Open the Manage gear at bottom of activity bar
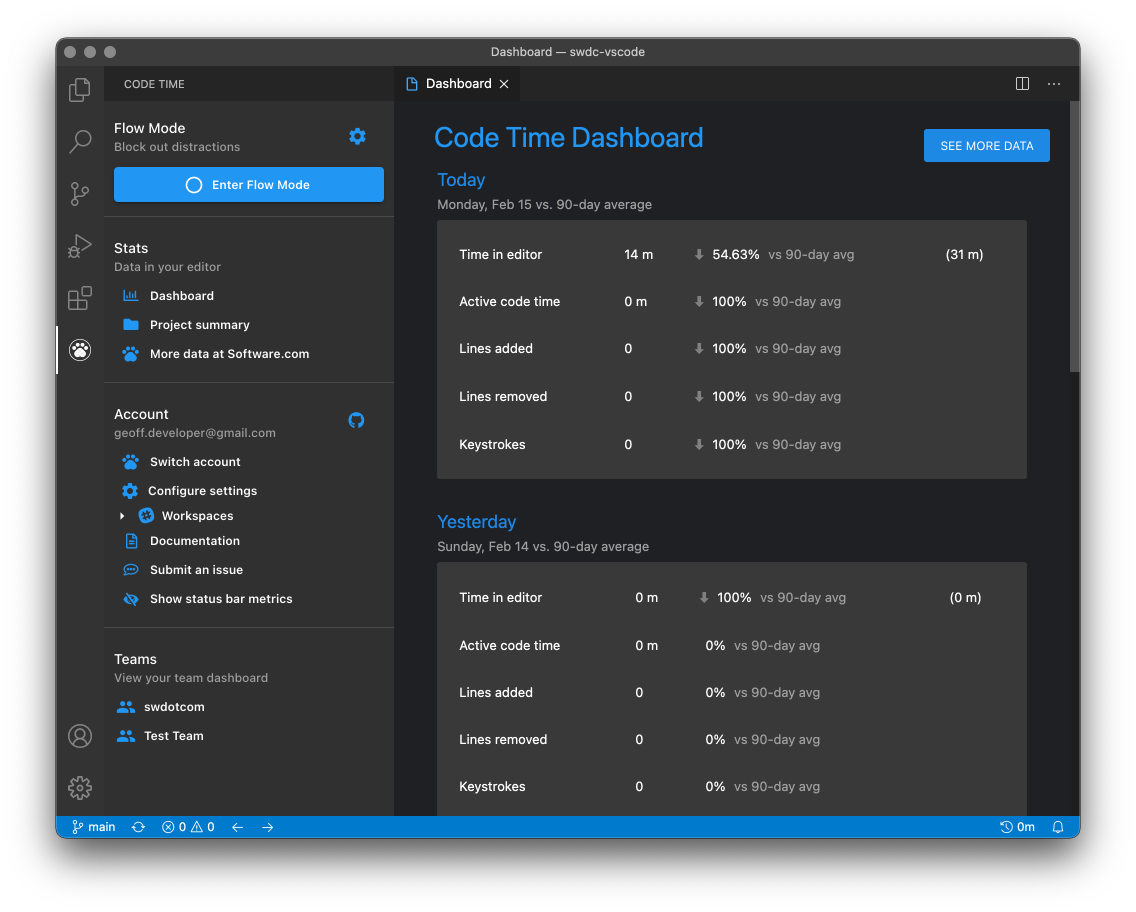 (x=79, y=787)
